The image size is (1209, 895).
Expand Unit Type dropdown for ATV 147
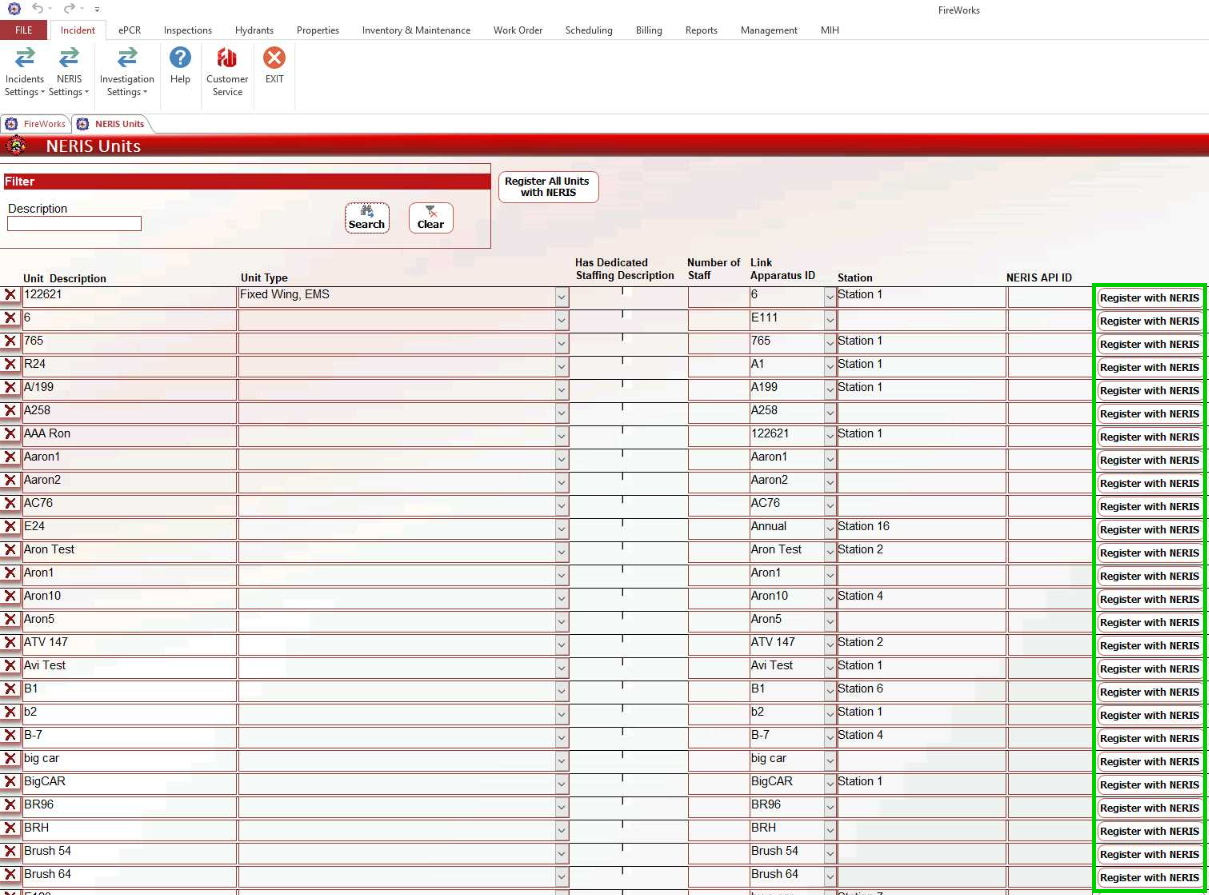(561, 645)
